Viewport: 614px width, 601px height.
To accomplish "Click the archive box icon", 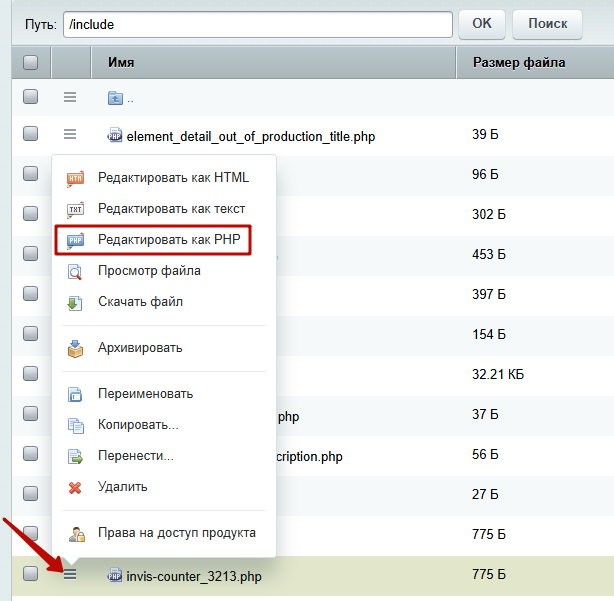I will [x=75, y=348].
